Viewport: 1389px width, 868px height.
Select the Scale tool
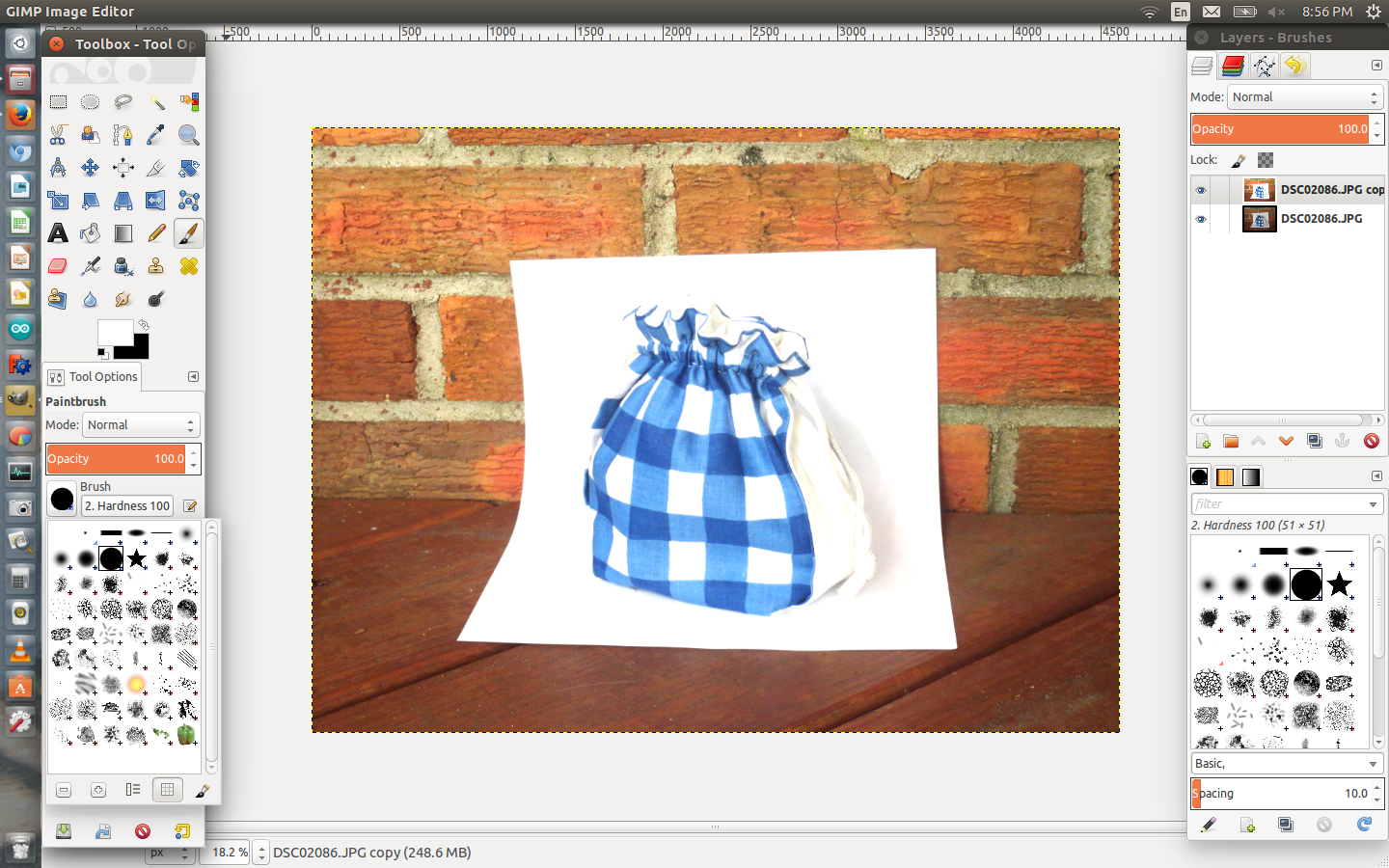(x=58, y=201)
